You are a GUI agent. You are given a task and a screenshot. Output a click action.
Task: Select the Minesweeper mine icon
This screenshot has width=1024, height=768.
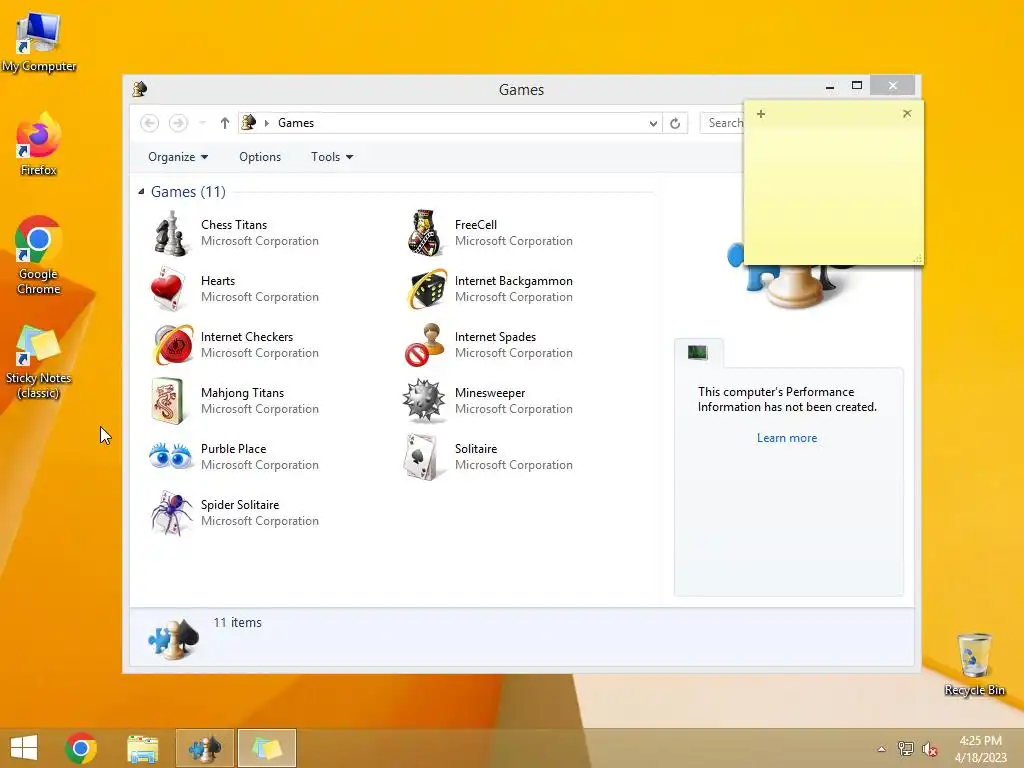[x=424, y=401]
